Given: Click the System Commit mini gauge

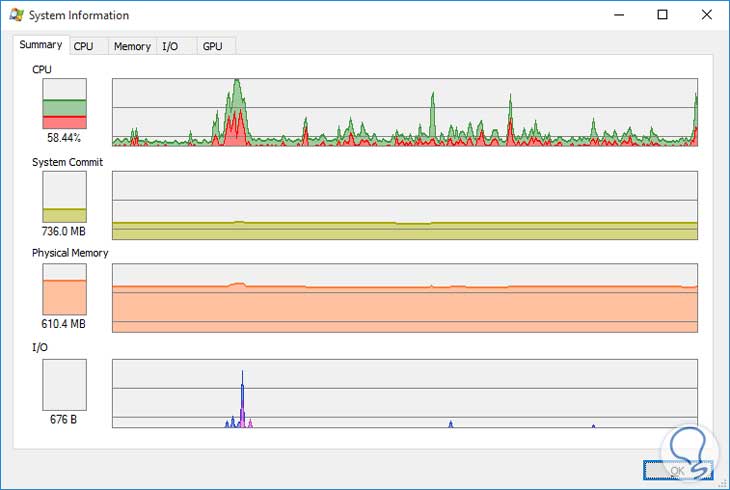Looking at the screenshot, I should tap(65, 197).
